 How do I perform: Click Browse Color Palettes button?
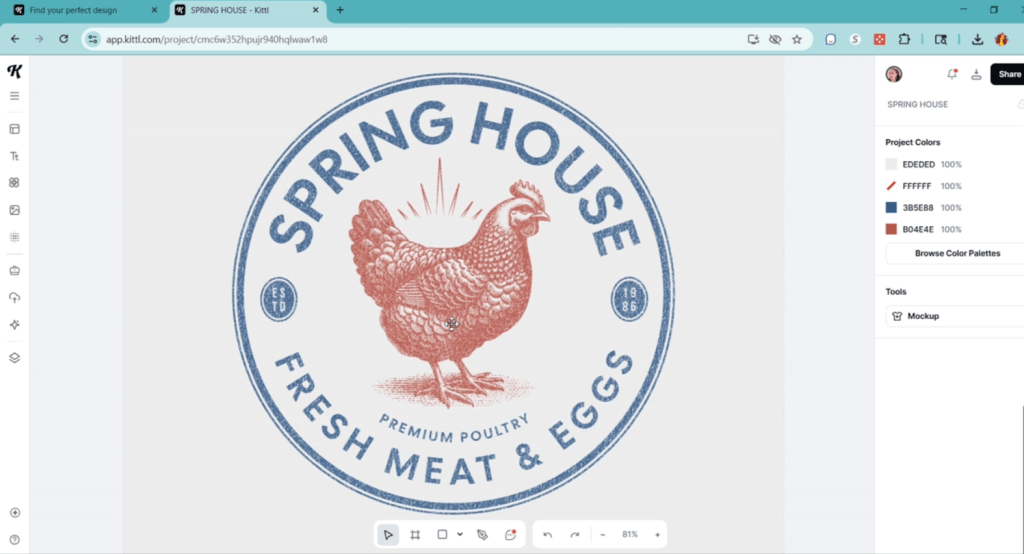(x=957, y=253)
